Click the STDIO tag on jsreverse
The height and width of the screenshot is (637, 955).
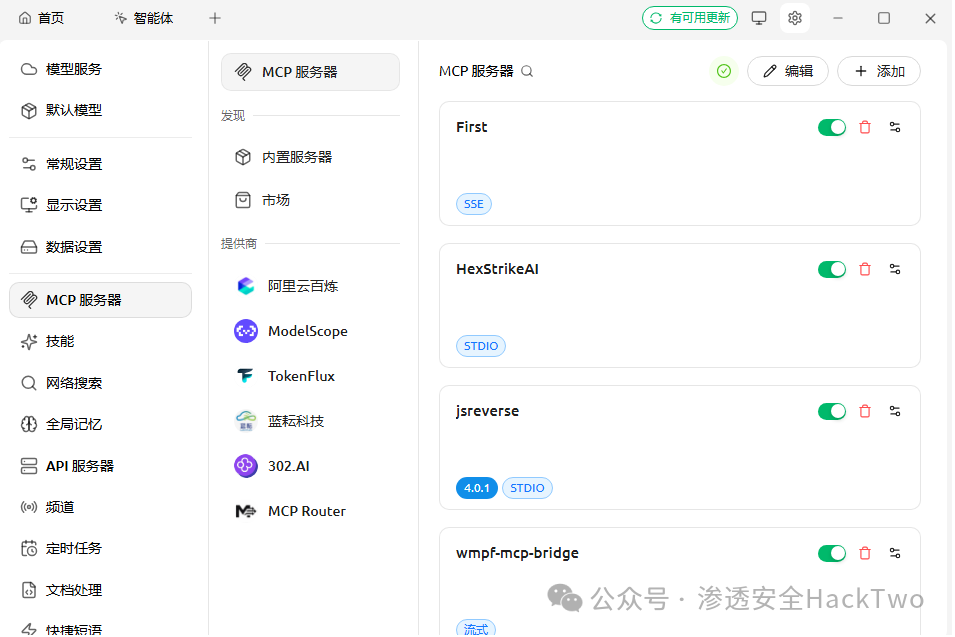(527, 488)
